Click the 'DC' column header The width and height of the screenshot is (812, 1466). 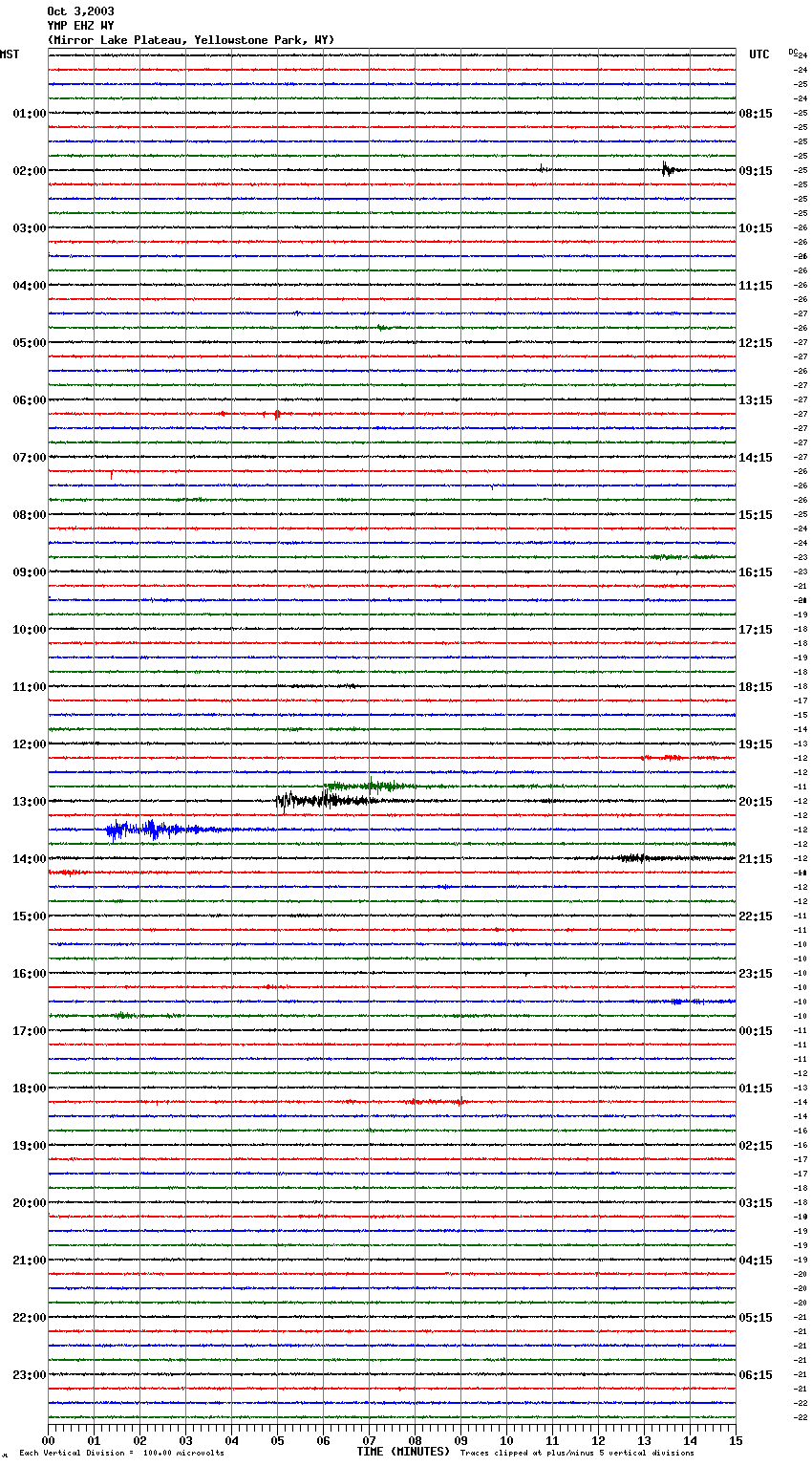[793, 52]
